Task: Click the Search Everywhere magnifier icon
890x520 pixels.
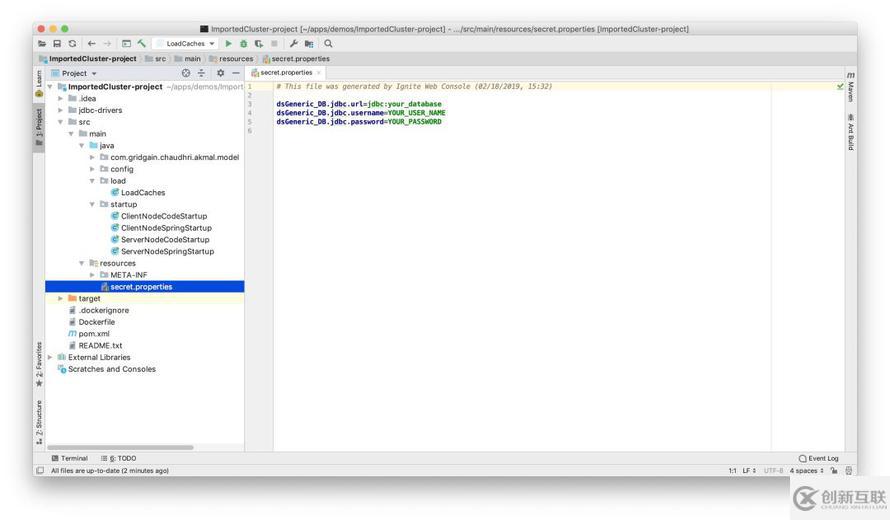Action: (x=328, y=44)
